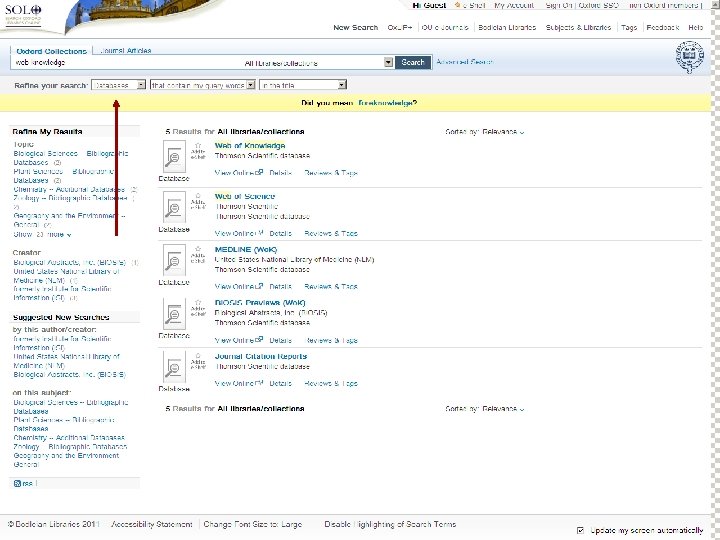Open the MEDLINE (WoK) database thumbnail
Screen dimensions: 720x540
174,260
